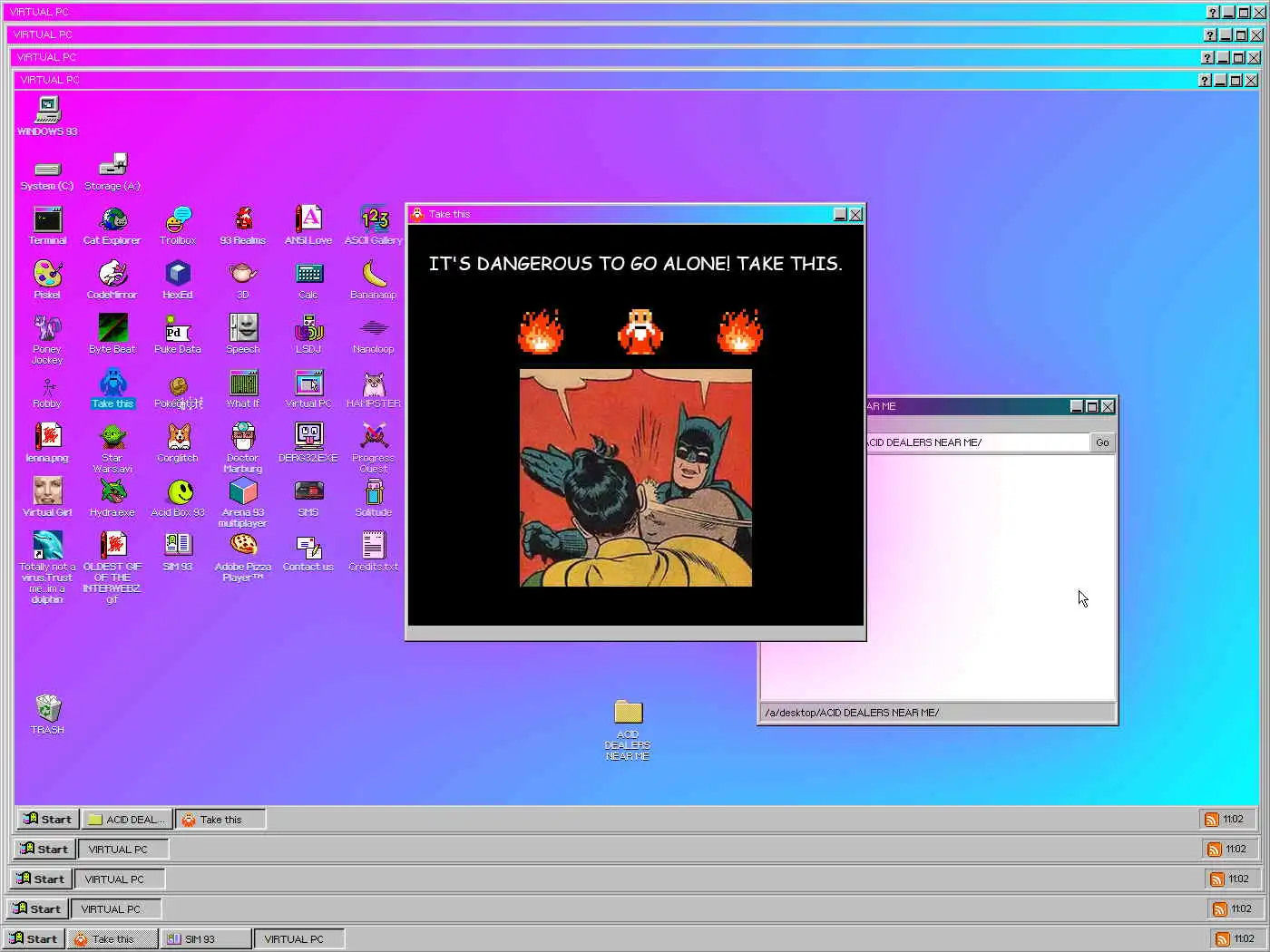The image size is (1270, 952).
Task: Open System (C:) drive icon
Action: (x=47, y=173)
